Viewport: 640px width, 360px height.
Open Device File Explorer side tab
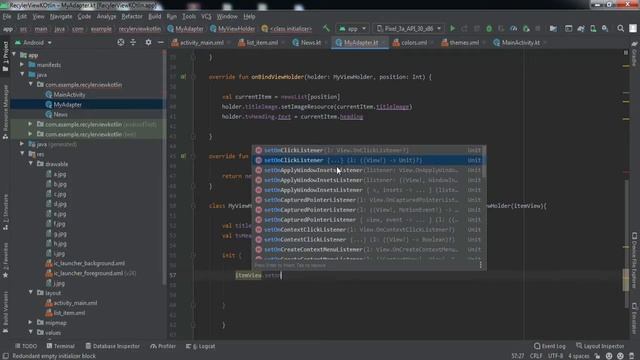[634, 261]
